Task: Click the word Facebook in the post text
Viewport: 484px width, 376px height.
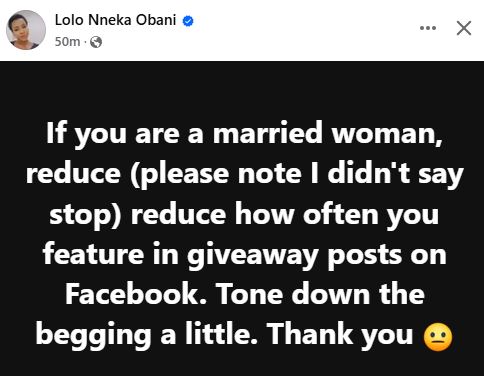Action: 136,294
